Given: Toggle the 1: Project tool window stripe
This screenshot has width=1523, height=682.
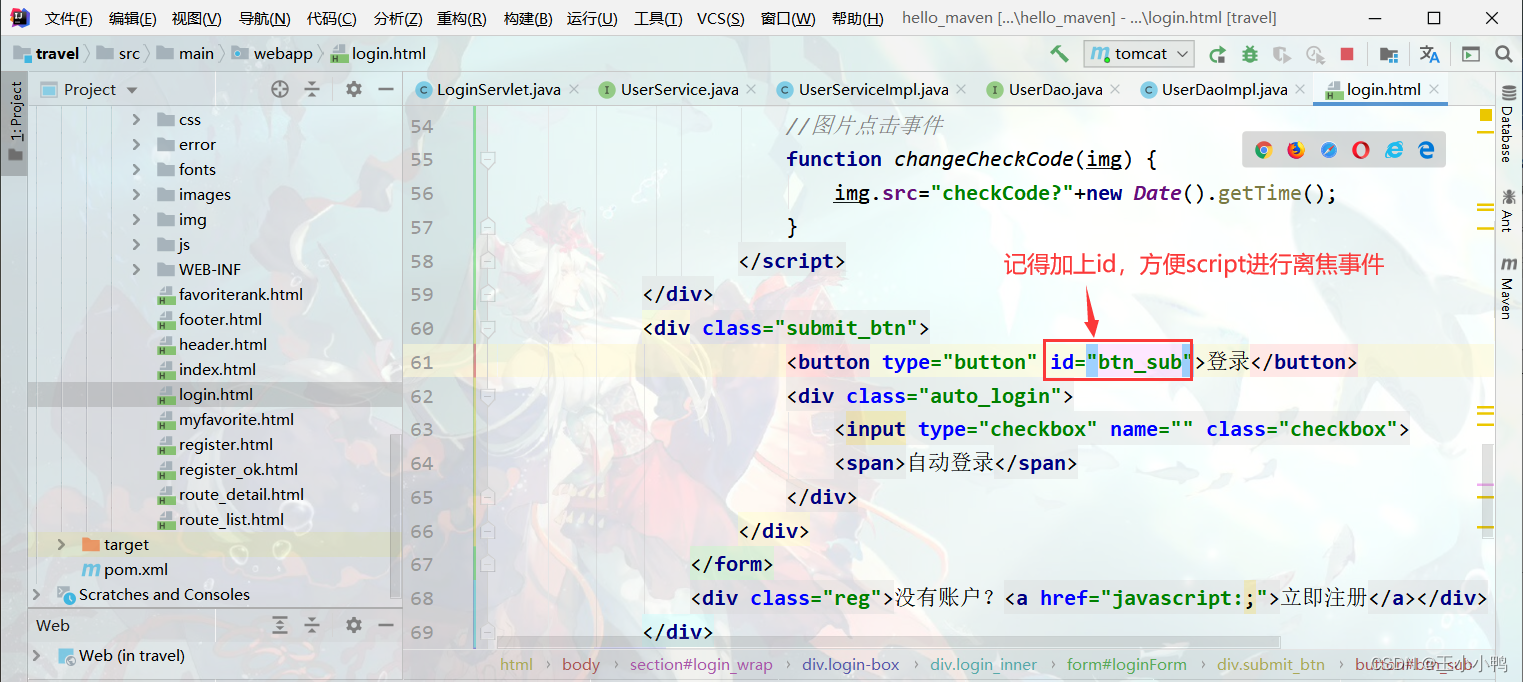Looking at the screenshot, I should coord(15,122).
